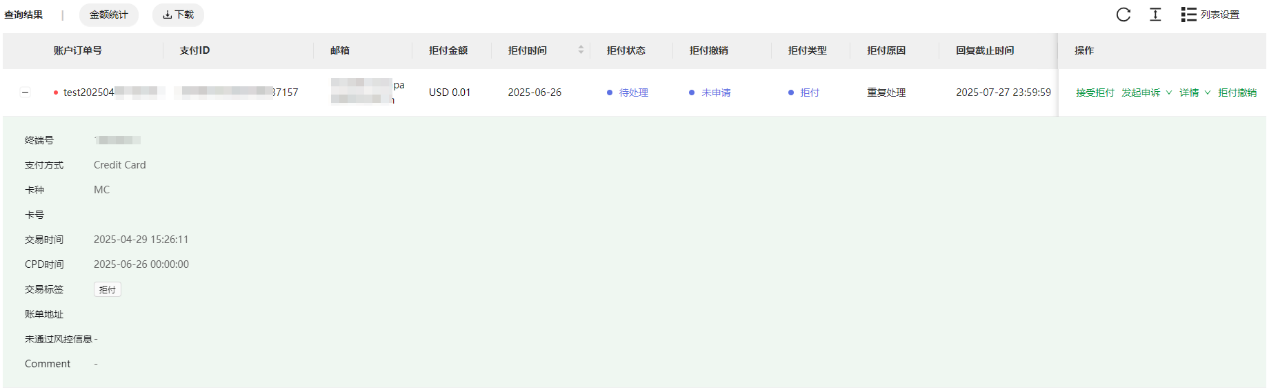Open the 详情 dropdown
1269x388 pixels.
pos(1194,93)
